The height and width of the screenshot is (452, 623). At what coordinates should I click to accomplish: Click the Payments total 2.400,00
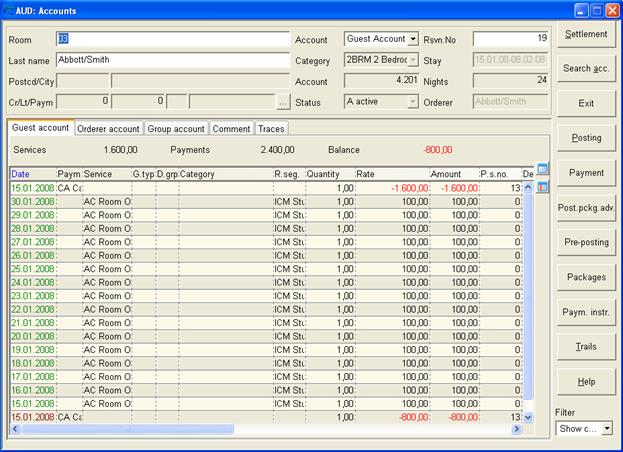click(x=277, y=150)
